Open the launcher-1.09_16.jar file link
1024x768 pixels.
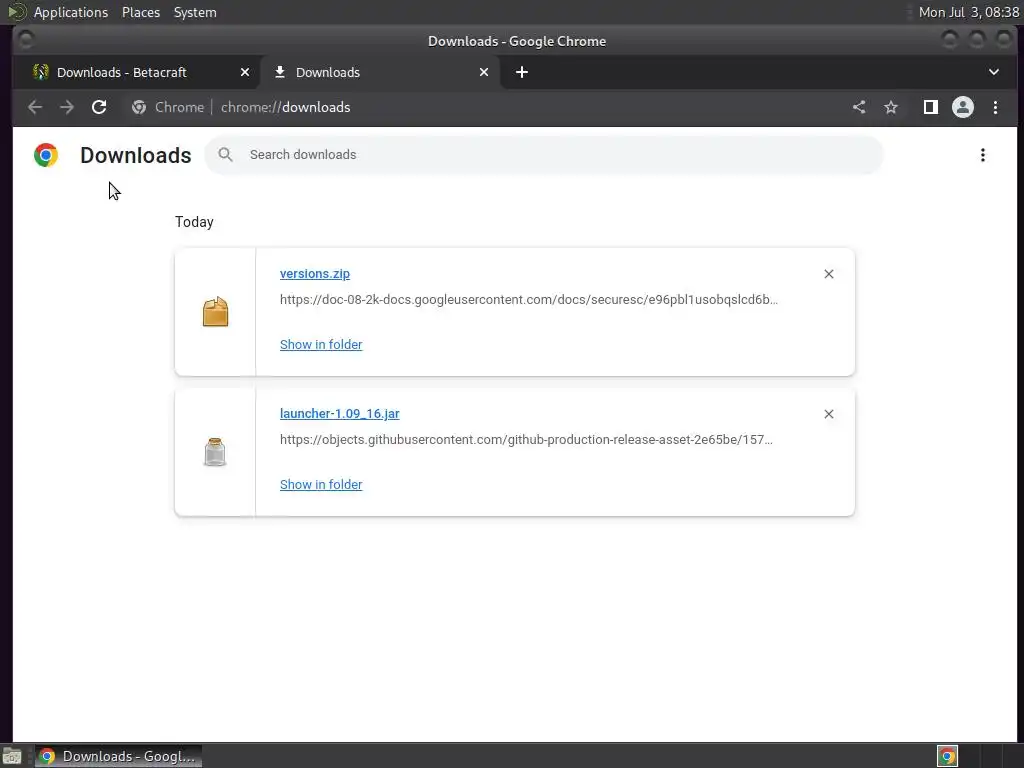pos(340,413)
